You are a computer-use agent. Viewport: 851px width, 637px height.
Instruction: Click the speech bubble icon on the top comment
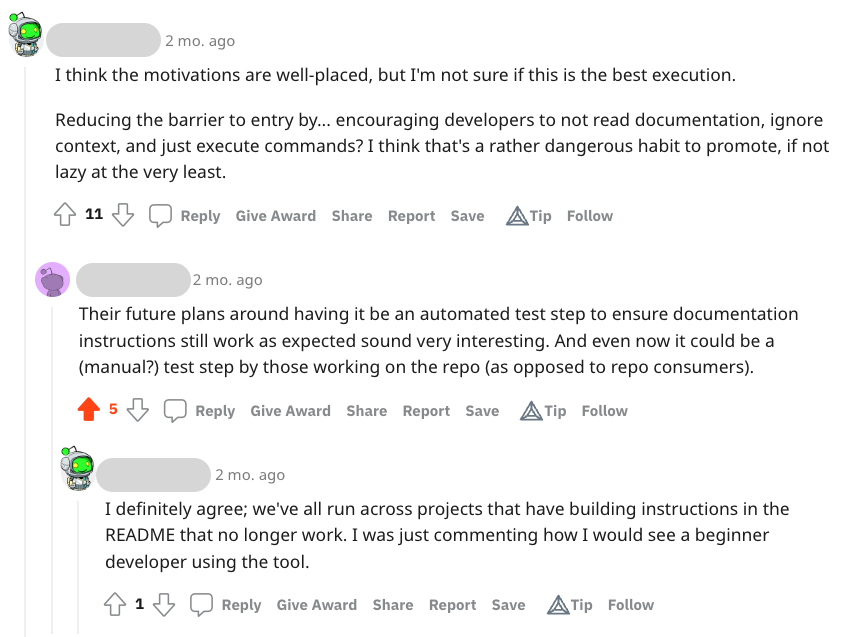pos(159,214)
